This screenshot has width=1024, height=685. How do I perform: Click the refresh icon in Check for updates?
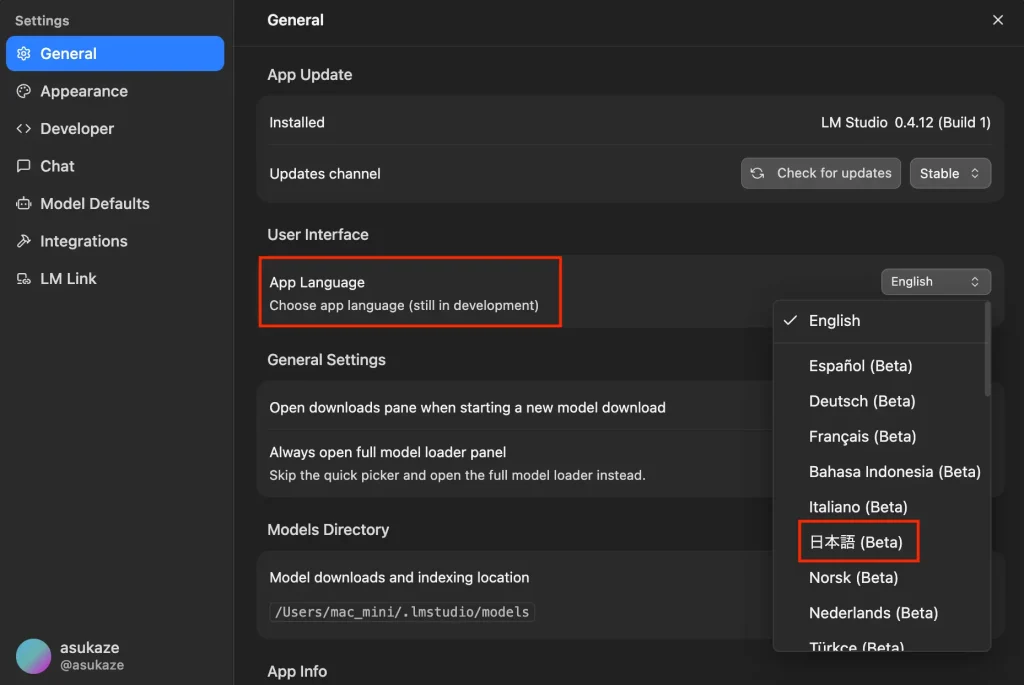coord(758,173)
